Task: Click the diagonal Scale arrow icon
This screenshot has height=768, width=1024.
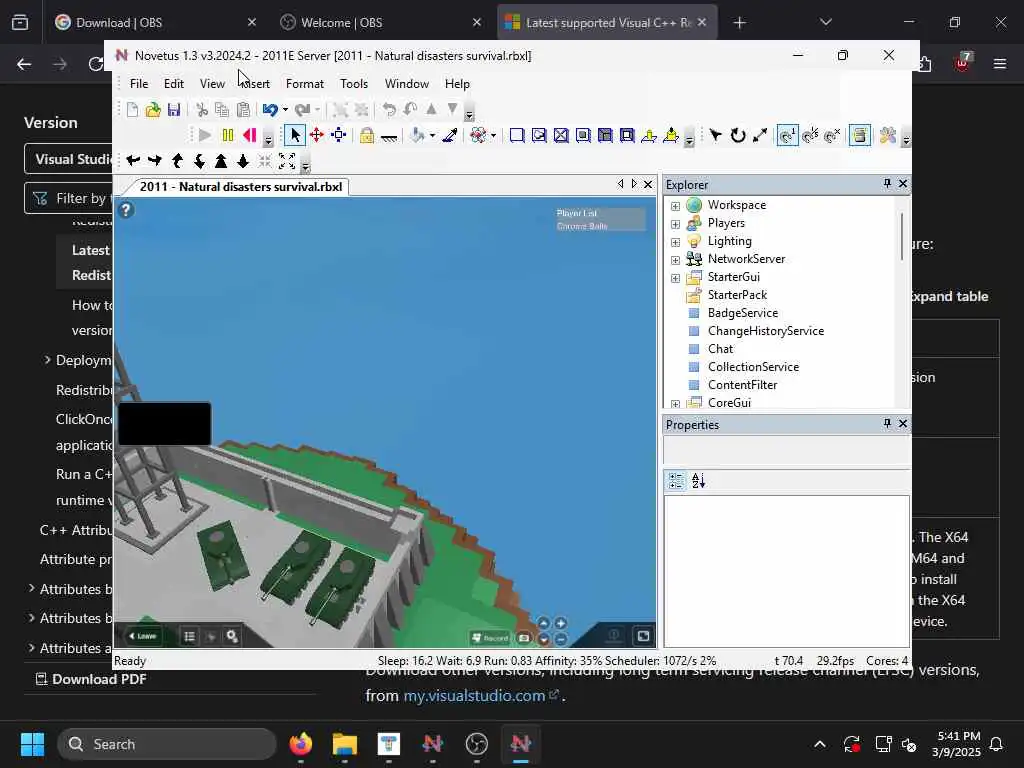Action: (x=760, y=135)
